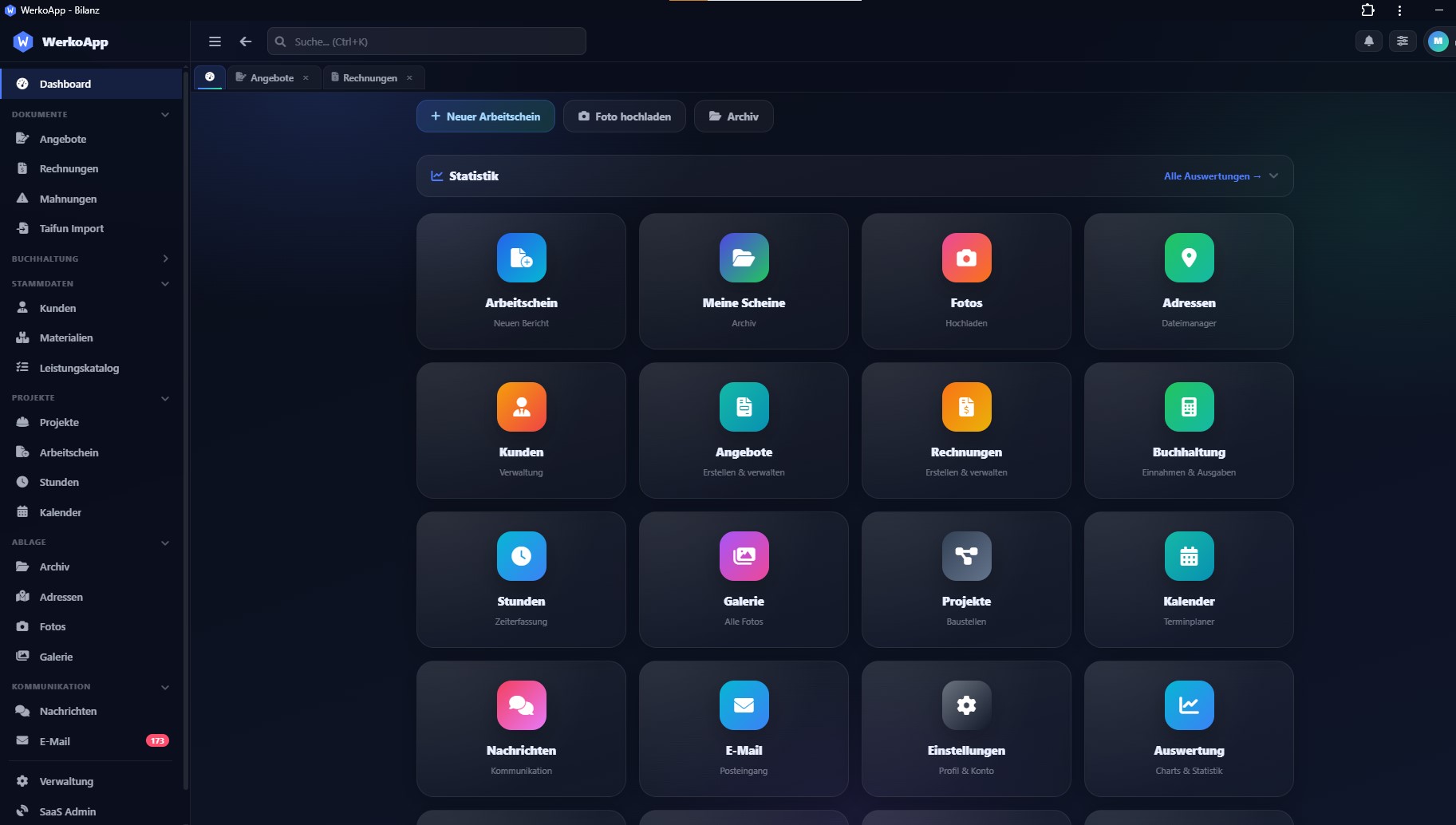Toggle the hamburger sidebar menu icon

click(x=215, y=41)
